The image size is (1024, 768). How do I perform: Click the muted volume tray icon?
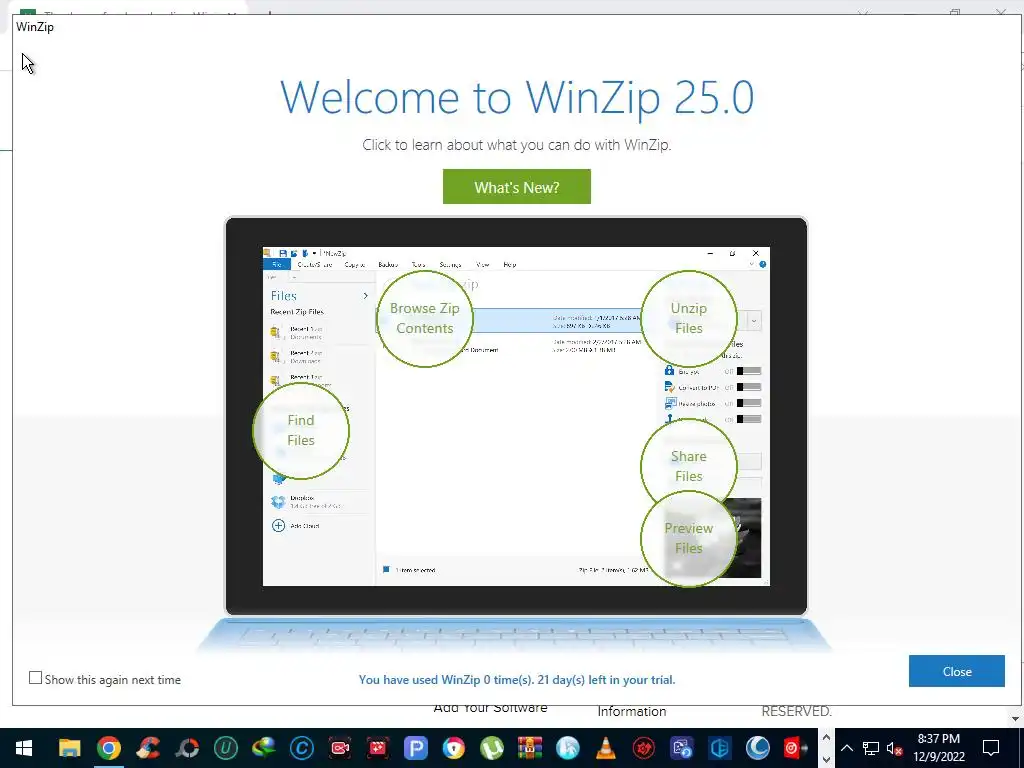tap(894, 748)
